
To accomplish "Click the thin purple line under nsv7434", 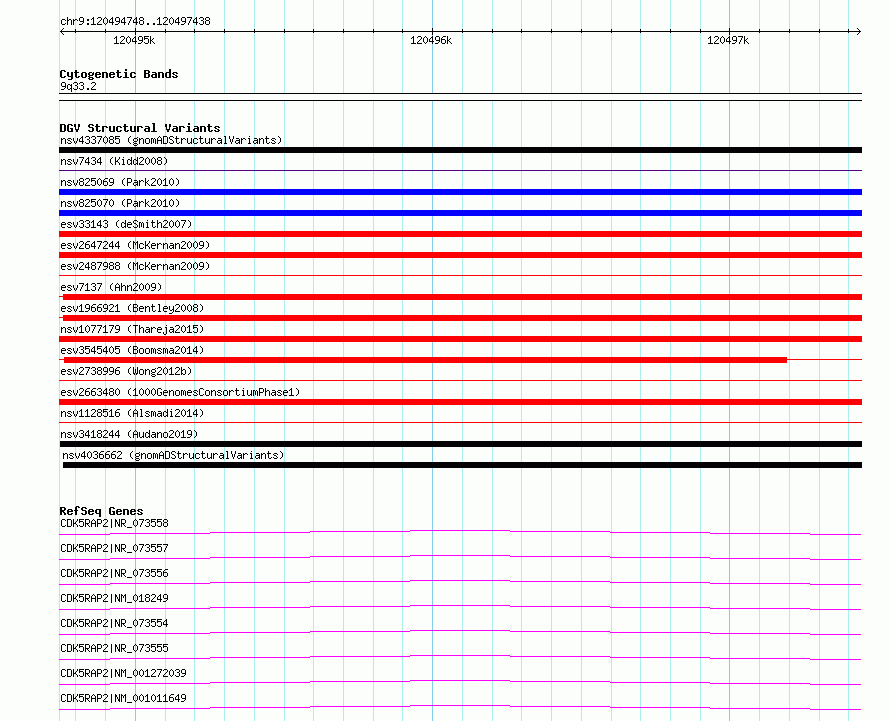I will click(460, 171).
